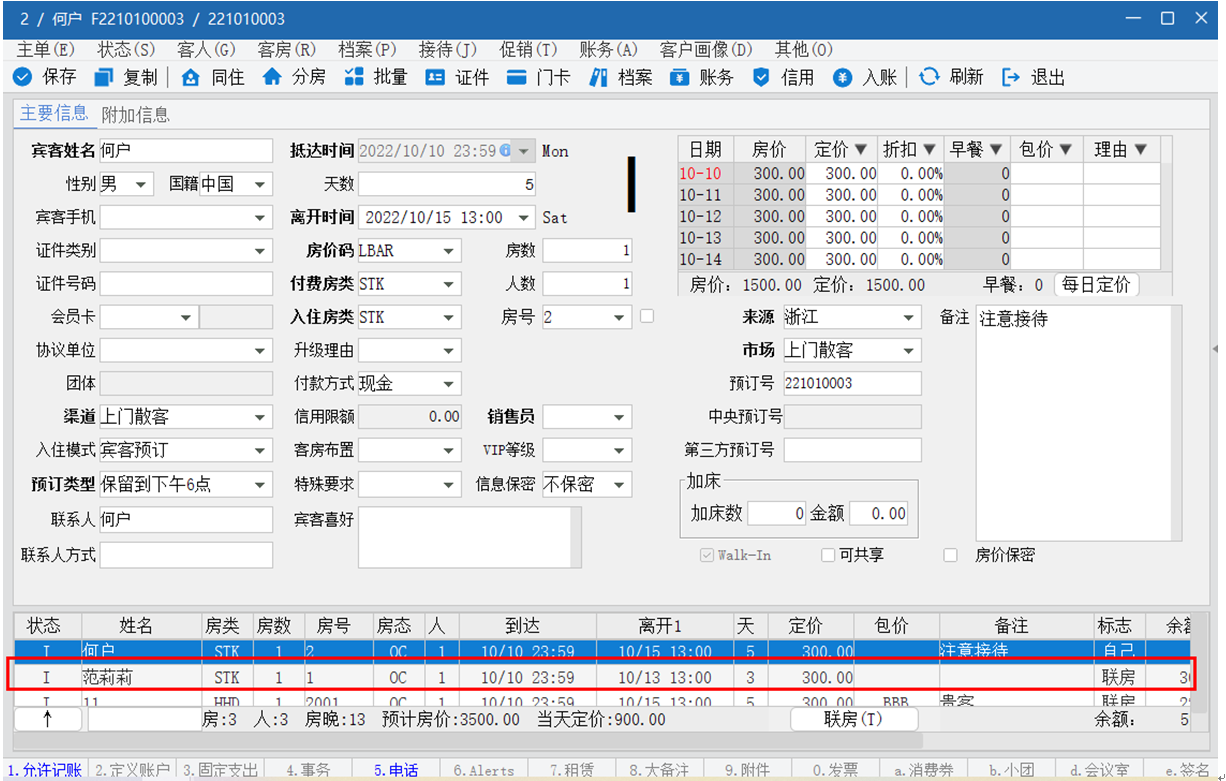Open the 促销(T) menu
The width and height of the screenshot is (1226, 781).
tap(528, 49)
